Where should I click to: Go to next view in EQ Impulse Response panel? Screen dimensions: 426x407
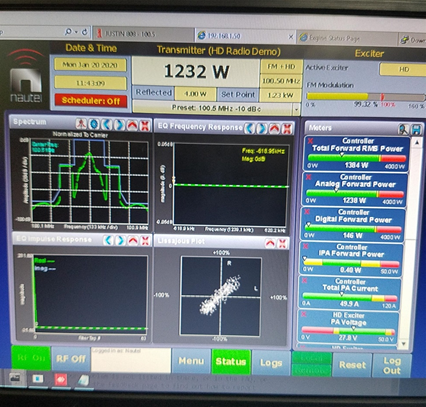pyautogui.click(x=121, y=240)
